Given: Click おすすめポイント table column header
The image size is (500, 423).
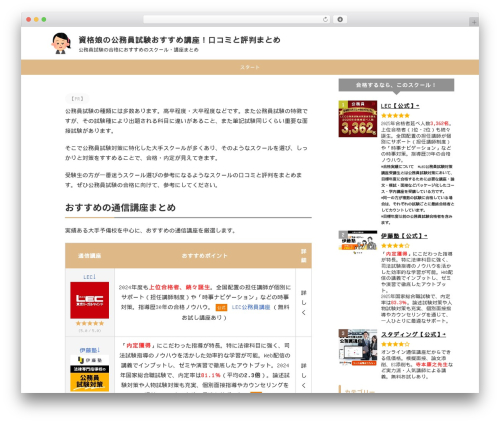Looking at the screenshot, I should tap(205, 256).
